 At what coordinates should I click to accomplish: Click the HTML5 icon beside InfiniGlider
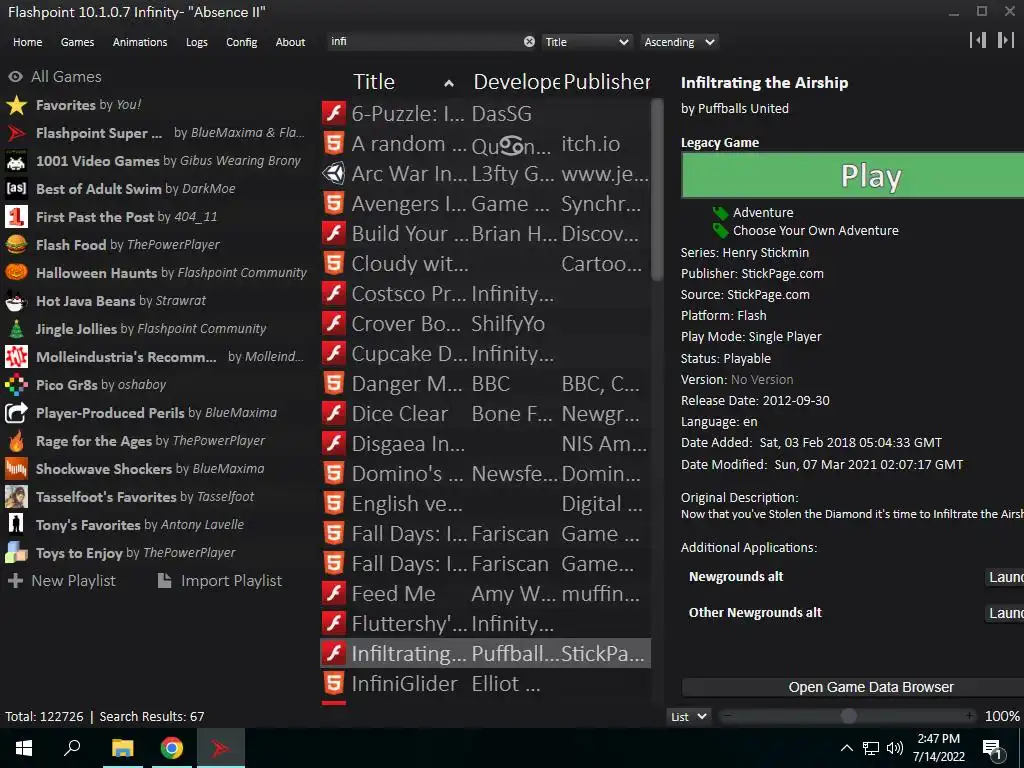[334, 684]
